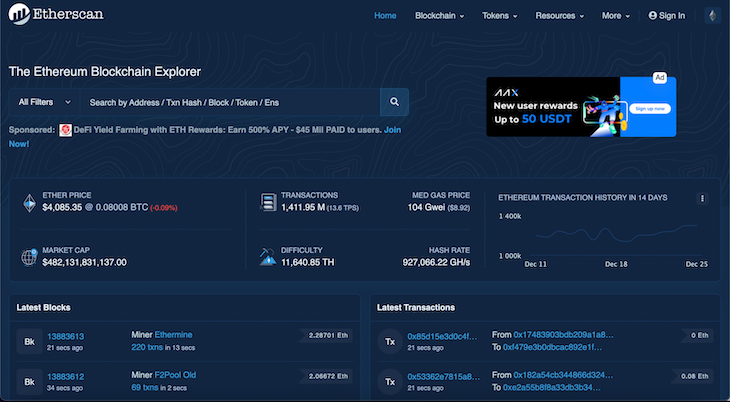The height and width of the screenshot is (402, 730).
Task: Expand the More menu
Action: (x=615, y=16)
